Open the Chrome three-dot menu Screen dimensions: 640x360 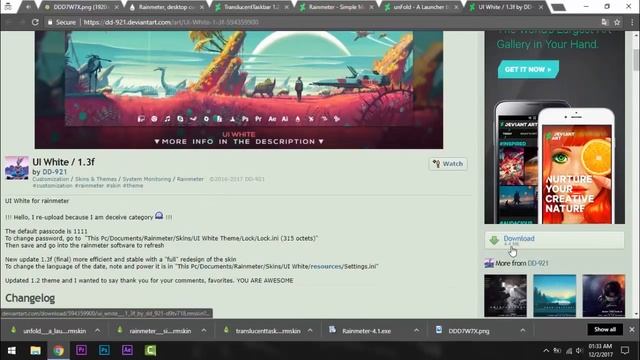click(x=632, y=22)
